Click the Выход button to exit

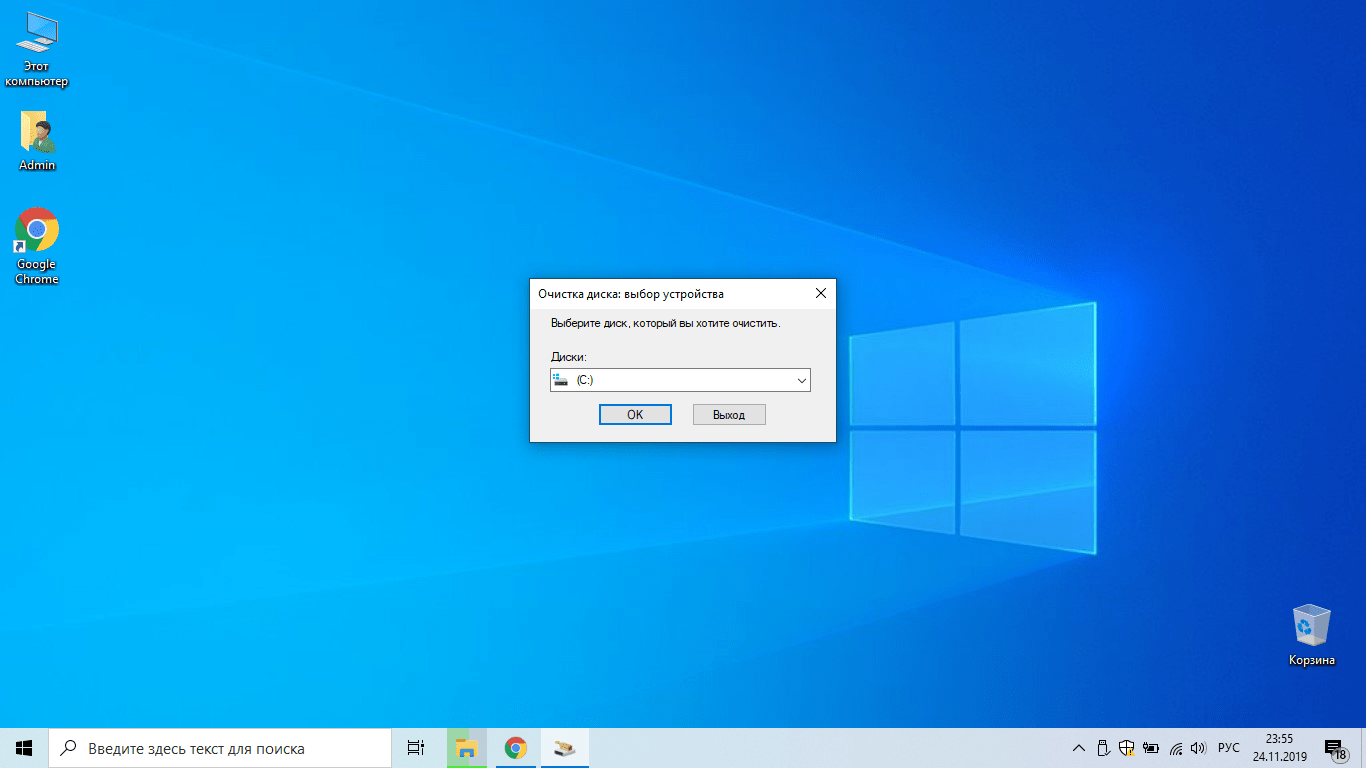click(729, 415)
